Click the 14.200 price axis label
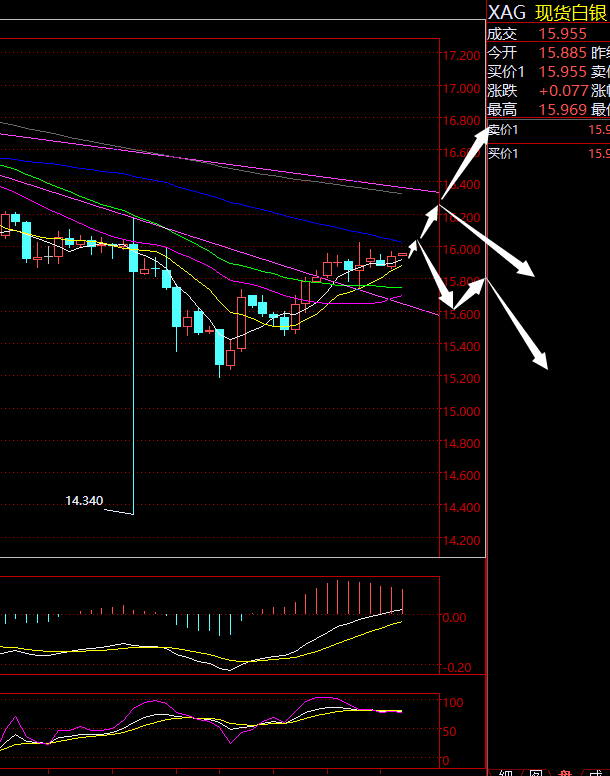Image resolution: width=610 pixels, height=776 pixels. pyautogui.click(x=461, y=540)
